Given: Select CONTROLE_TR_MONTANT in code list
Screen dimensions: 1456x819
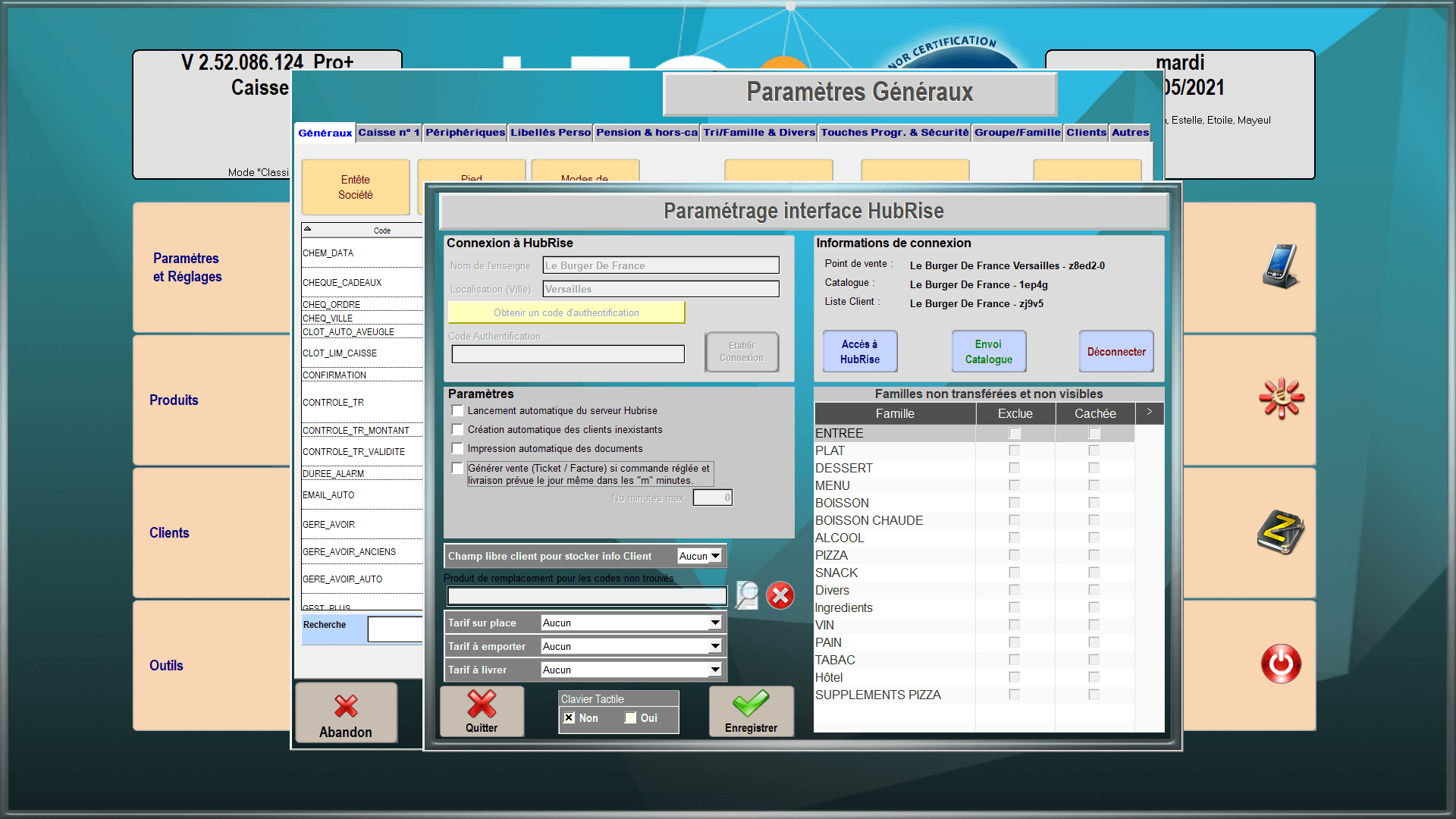Looking at the screenshot, I should (362, 431).
